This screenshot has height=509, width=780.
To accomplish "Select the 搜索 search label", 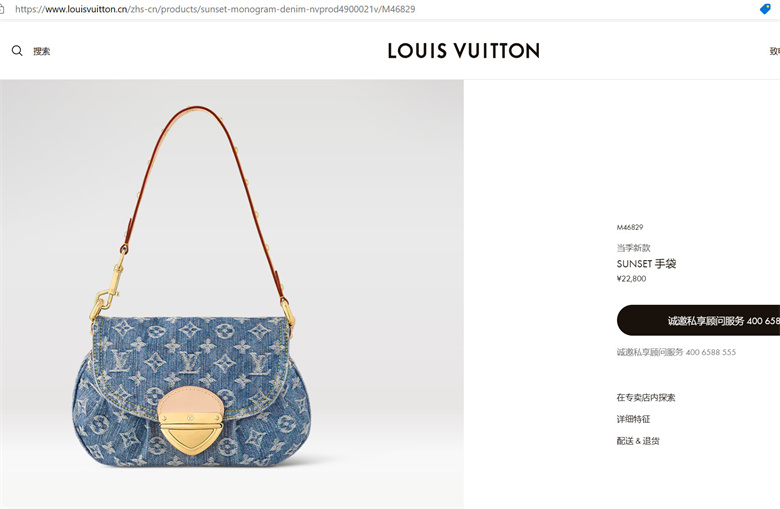I will pyautogui.click(x=42, y=51).
